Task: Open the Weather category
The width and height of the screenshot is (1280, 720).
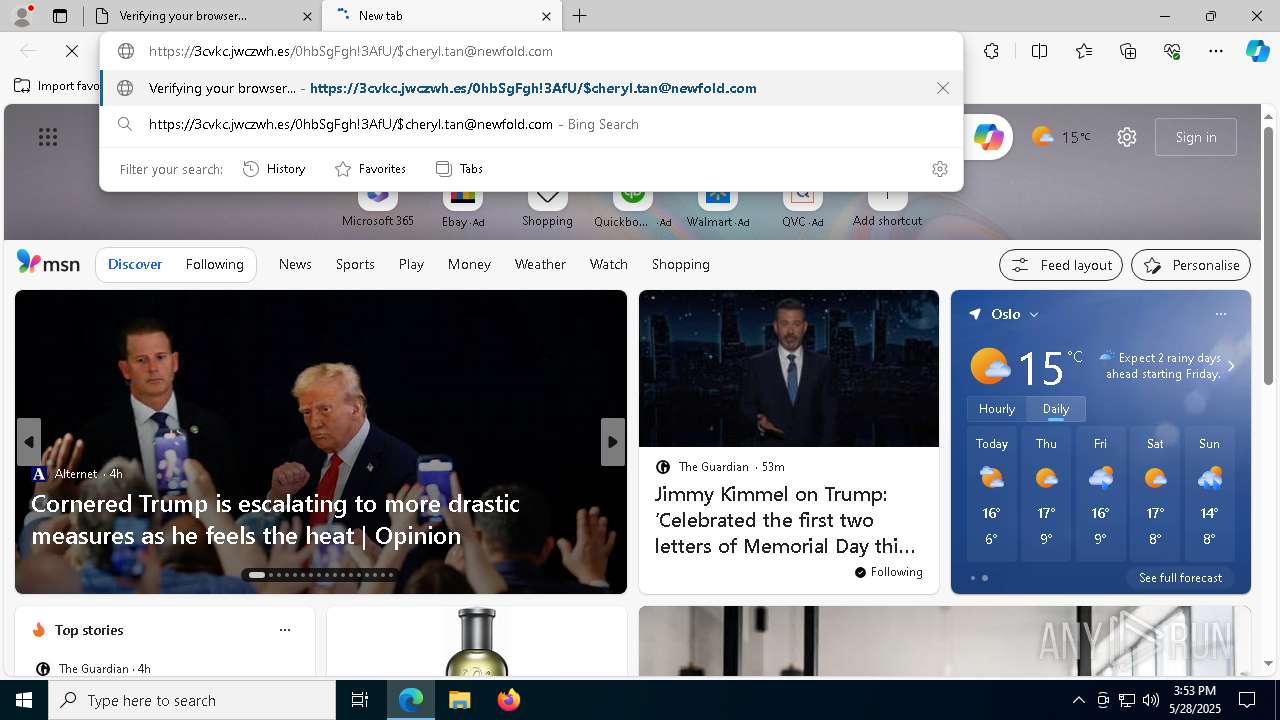Action: pyautogui.click(x=540, y=264)
